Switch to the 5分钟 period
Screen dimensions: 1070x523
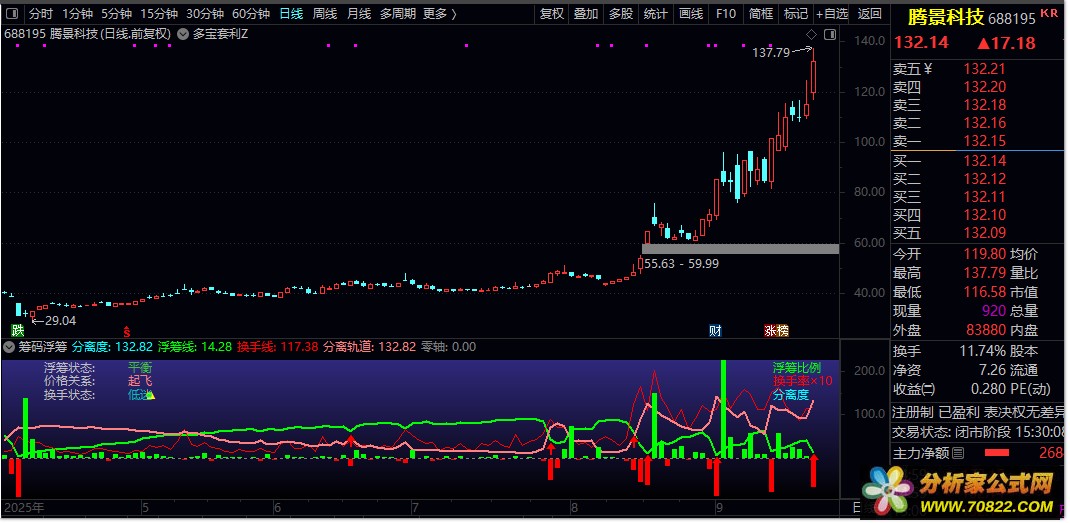tap(117, 14)
